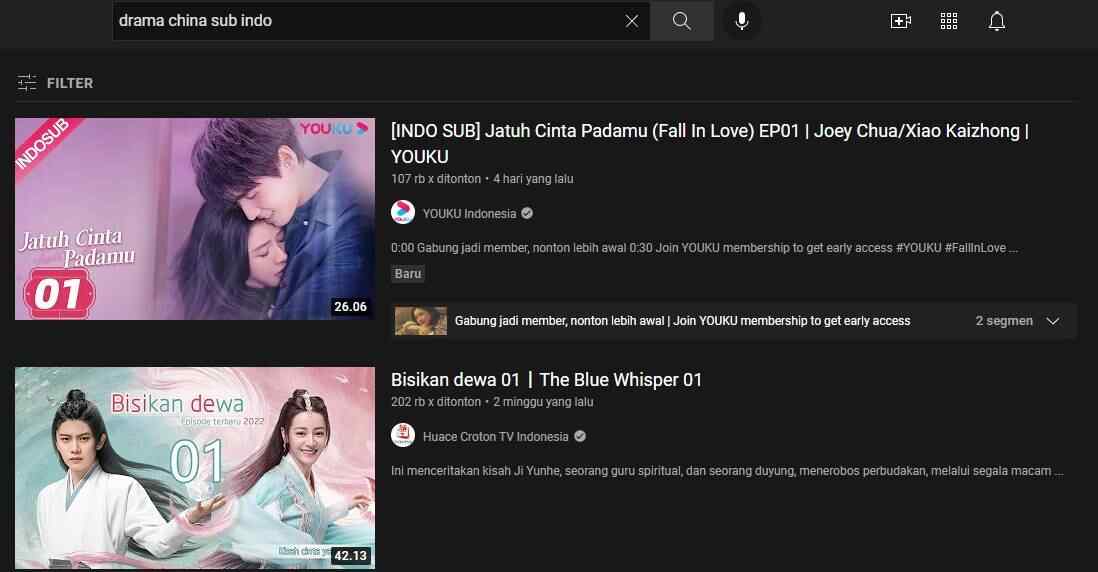Expand the 2 segmen chapters chevron
This screenshot has height=572, width=1098.
[1052, 321]
